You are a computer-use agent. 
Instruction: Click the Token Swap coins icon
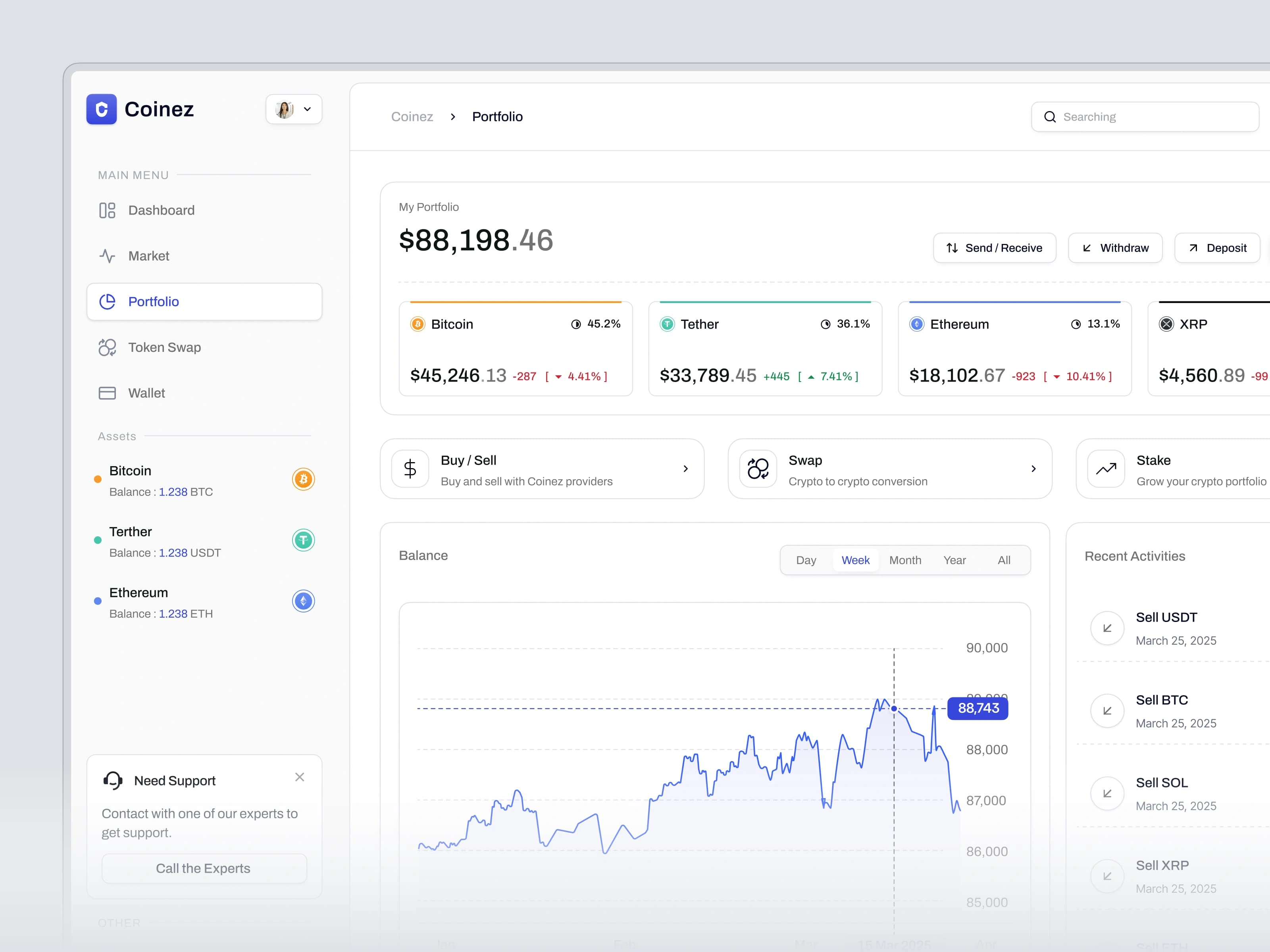pos(108,347)
